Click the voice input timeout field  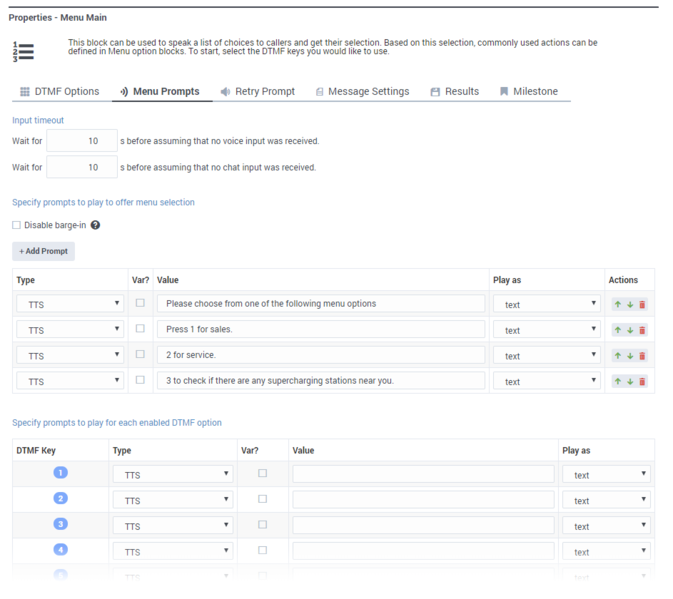pos(81,141)
